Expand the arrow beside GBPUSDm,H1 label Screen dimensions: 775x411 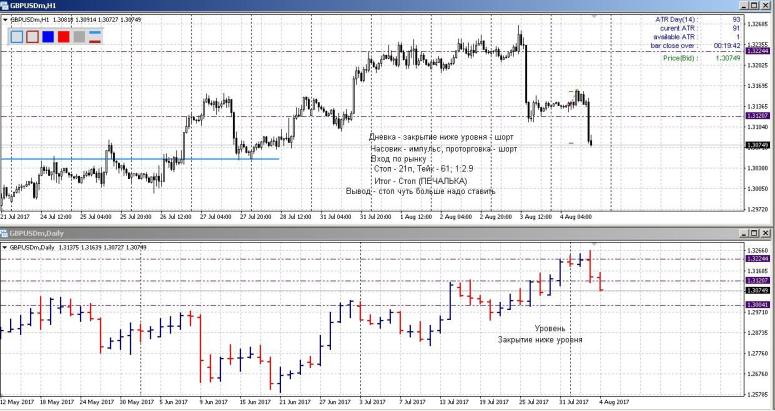(4, 19)
